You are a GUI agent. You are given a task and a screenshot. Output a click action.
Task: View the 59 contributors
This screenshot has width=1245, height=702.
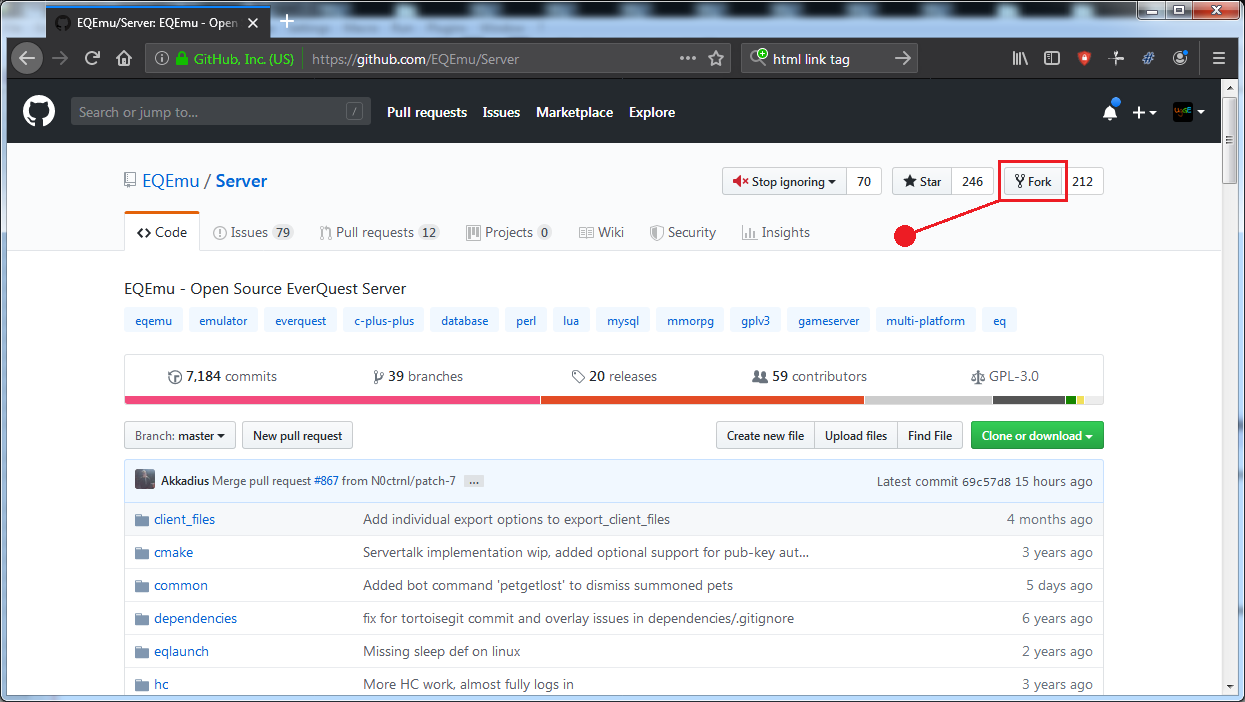pyautogui.click(x=810, y=376)
